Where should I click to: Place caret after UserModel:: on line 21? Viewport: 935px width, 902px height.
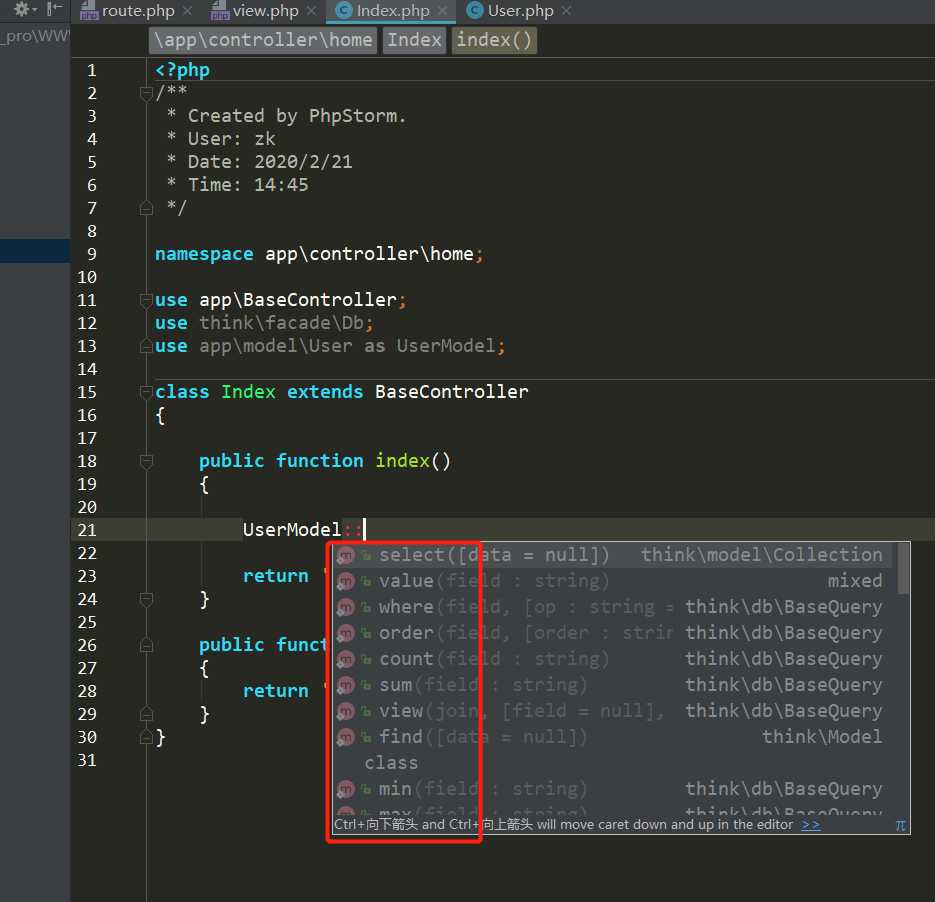coord(364,529)
